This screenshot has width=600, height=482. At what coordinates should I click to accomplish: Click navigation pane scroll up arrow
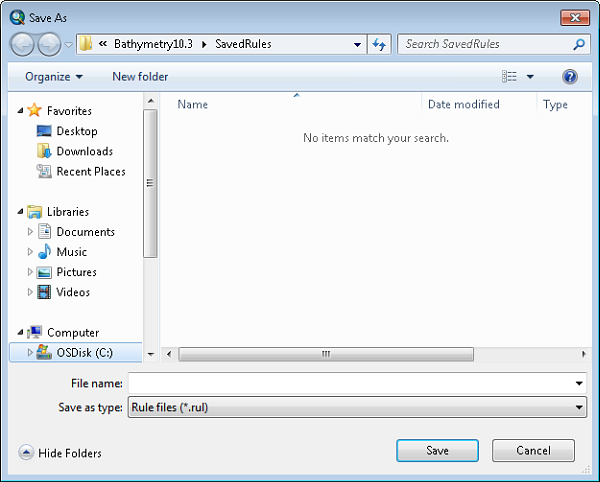point(150,101)
